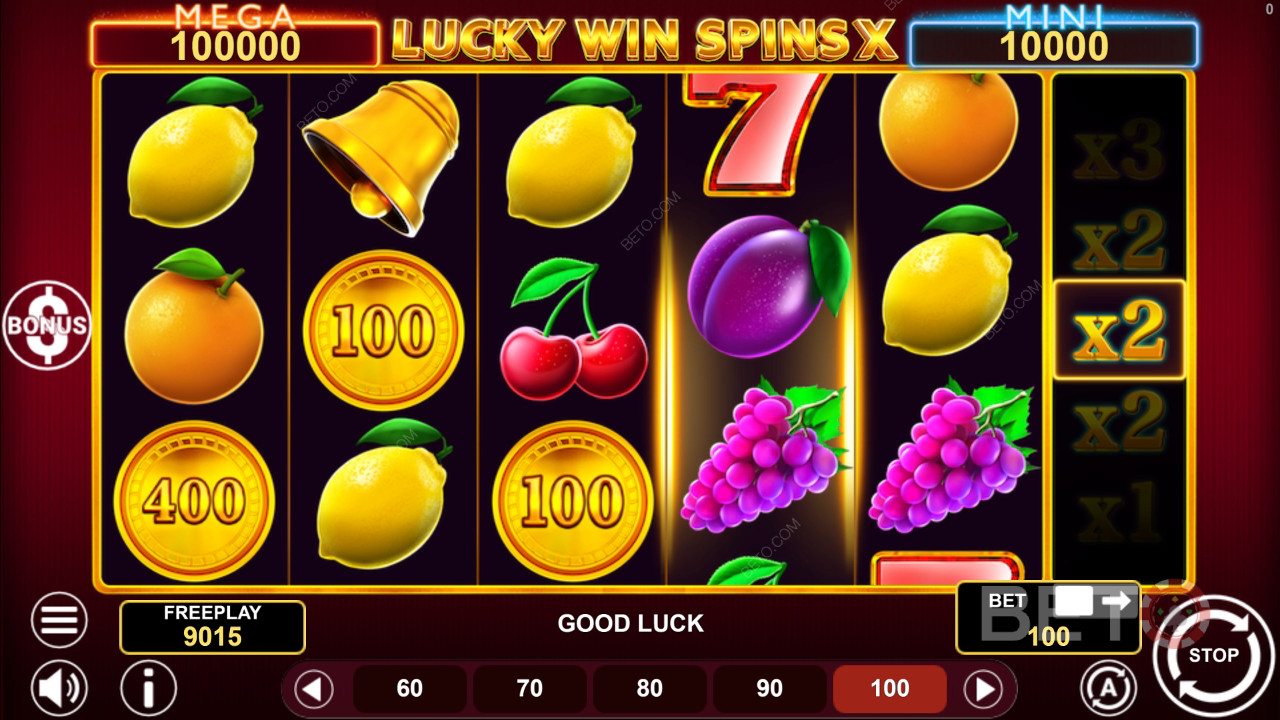Click the Bet 100 panel

point(1049,618)
